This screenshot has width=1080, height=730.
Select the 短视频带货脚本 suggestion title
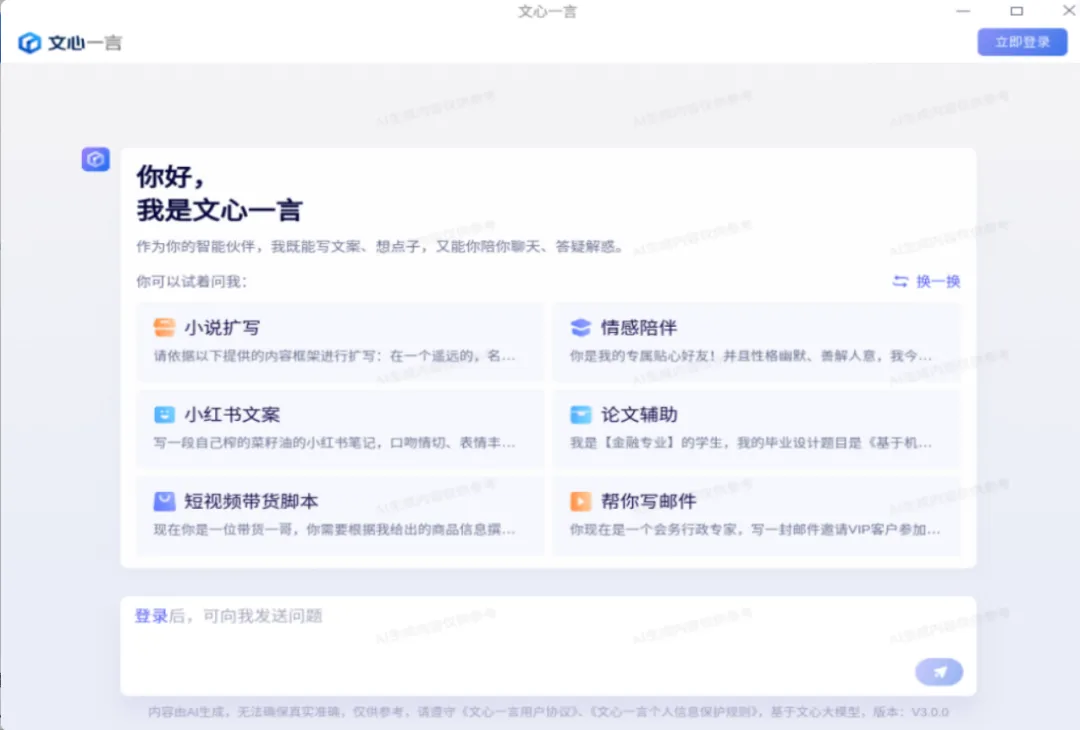[x=251, y=501]
